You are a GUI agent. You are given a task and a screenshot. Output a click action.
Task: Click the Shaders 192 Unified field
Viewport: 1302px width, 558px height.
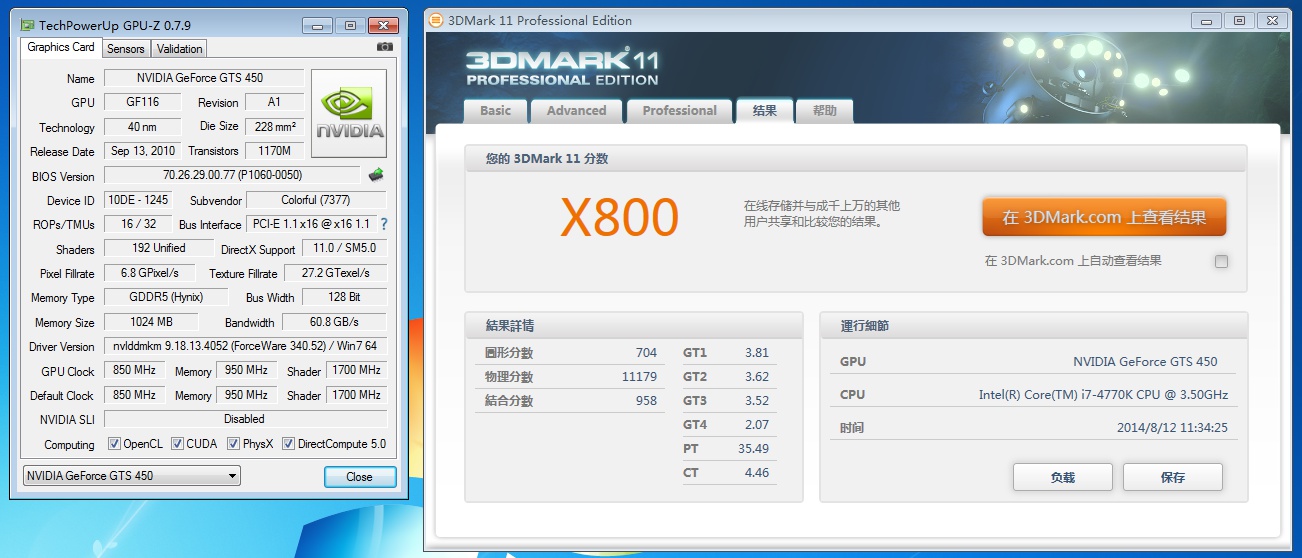159,248
